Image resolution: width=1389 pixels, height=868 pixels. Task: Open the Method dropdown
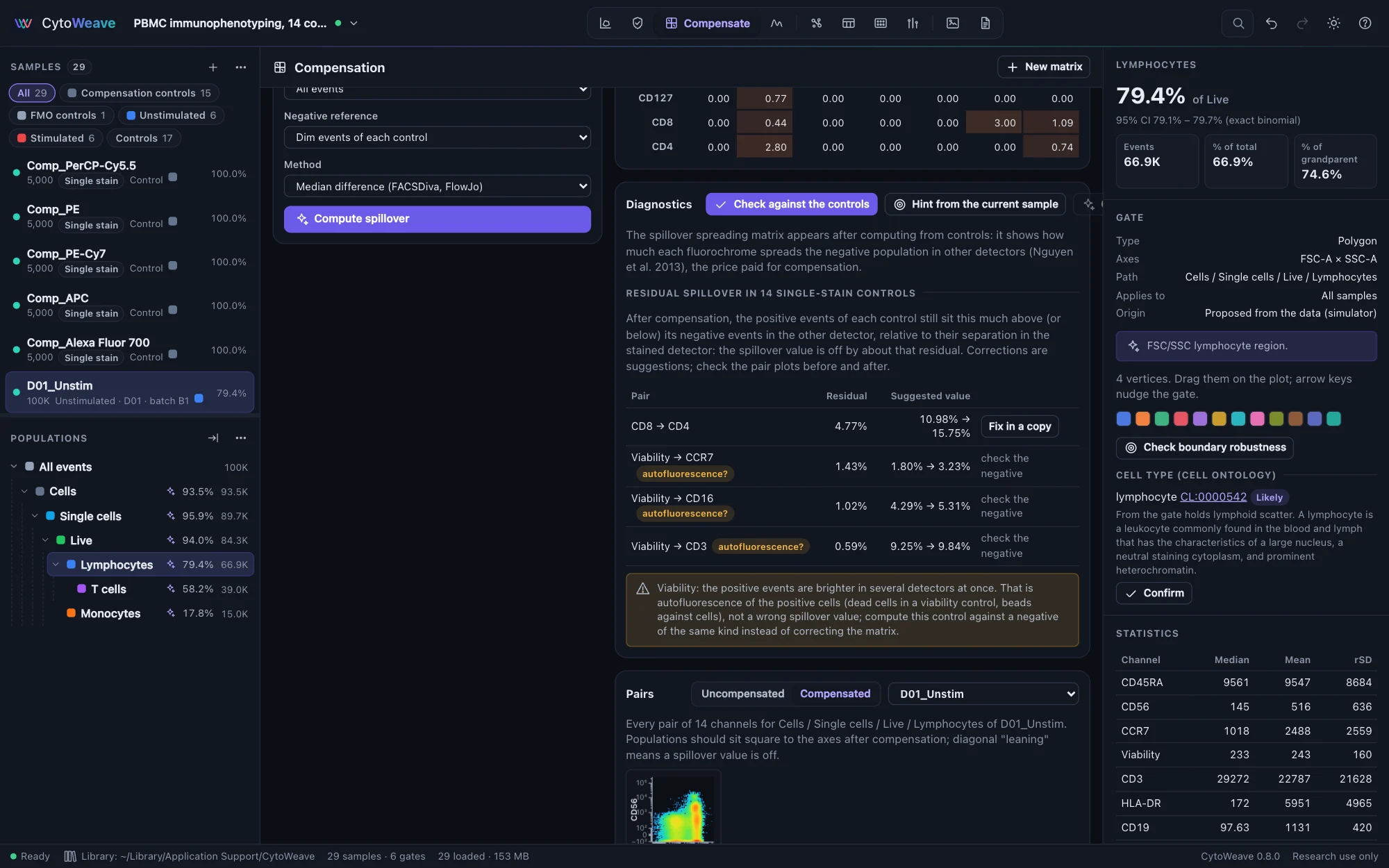(x=438, y=186)
